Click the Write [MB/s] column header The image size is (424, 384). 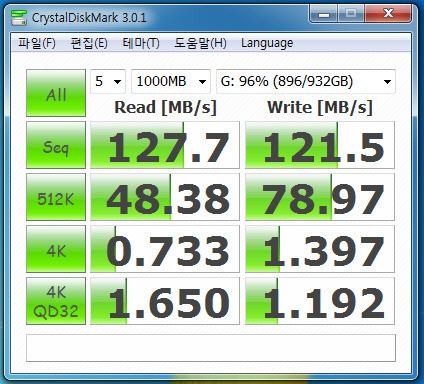click(320, 107)
